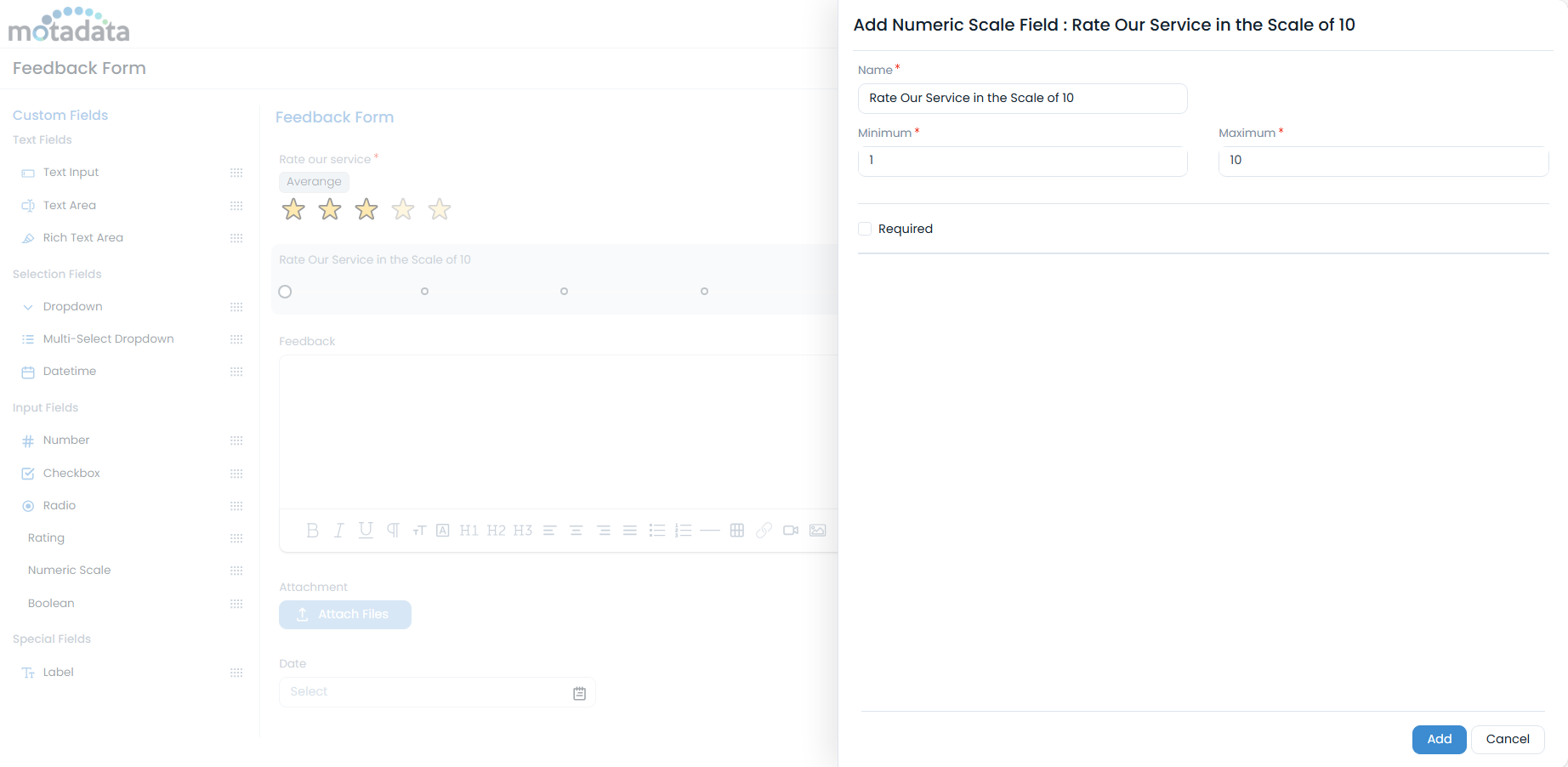Insert a table into the Feedback editor

point(736,530)
